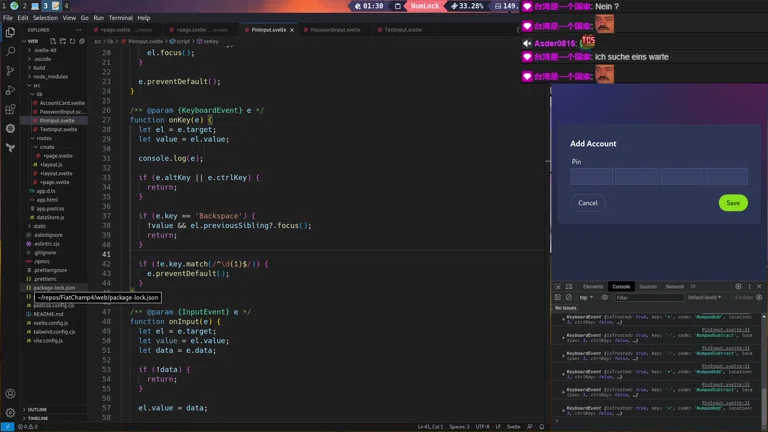Expand the OUTLINE section
Screen dimensions: 768x432
coord(36,409)
